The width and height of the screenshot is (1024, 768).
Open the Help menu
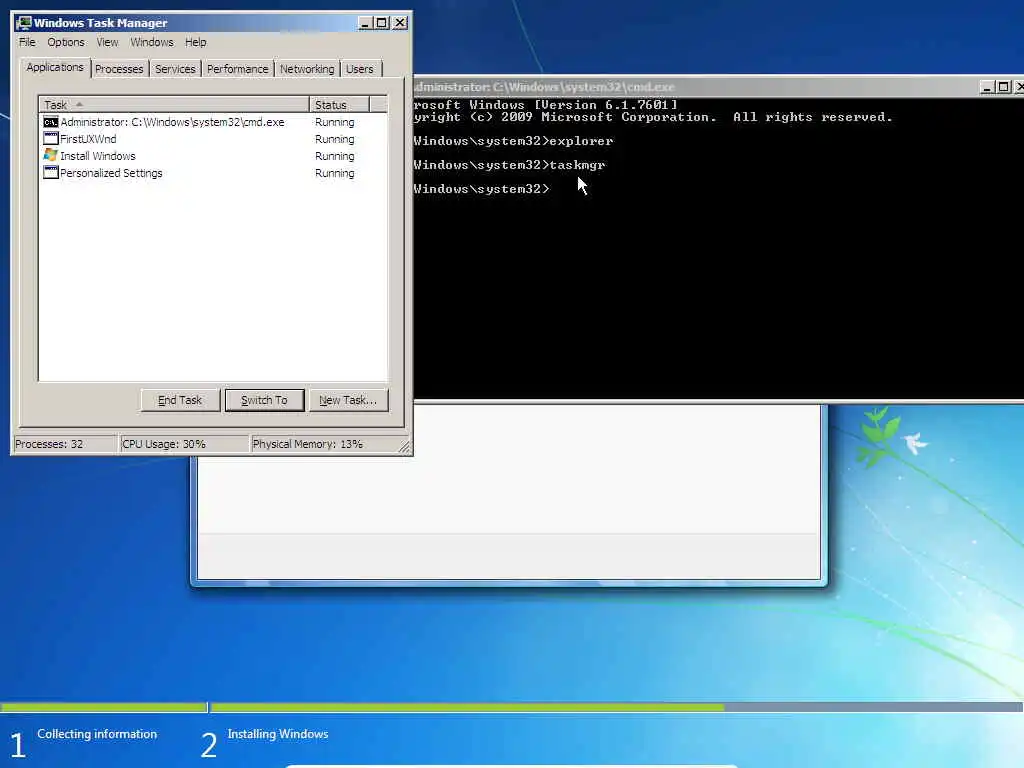[x=195, y=42]
